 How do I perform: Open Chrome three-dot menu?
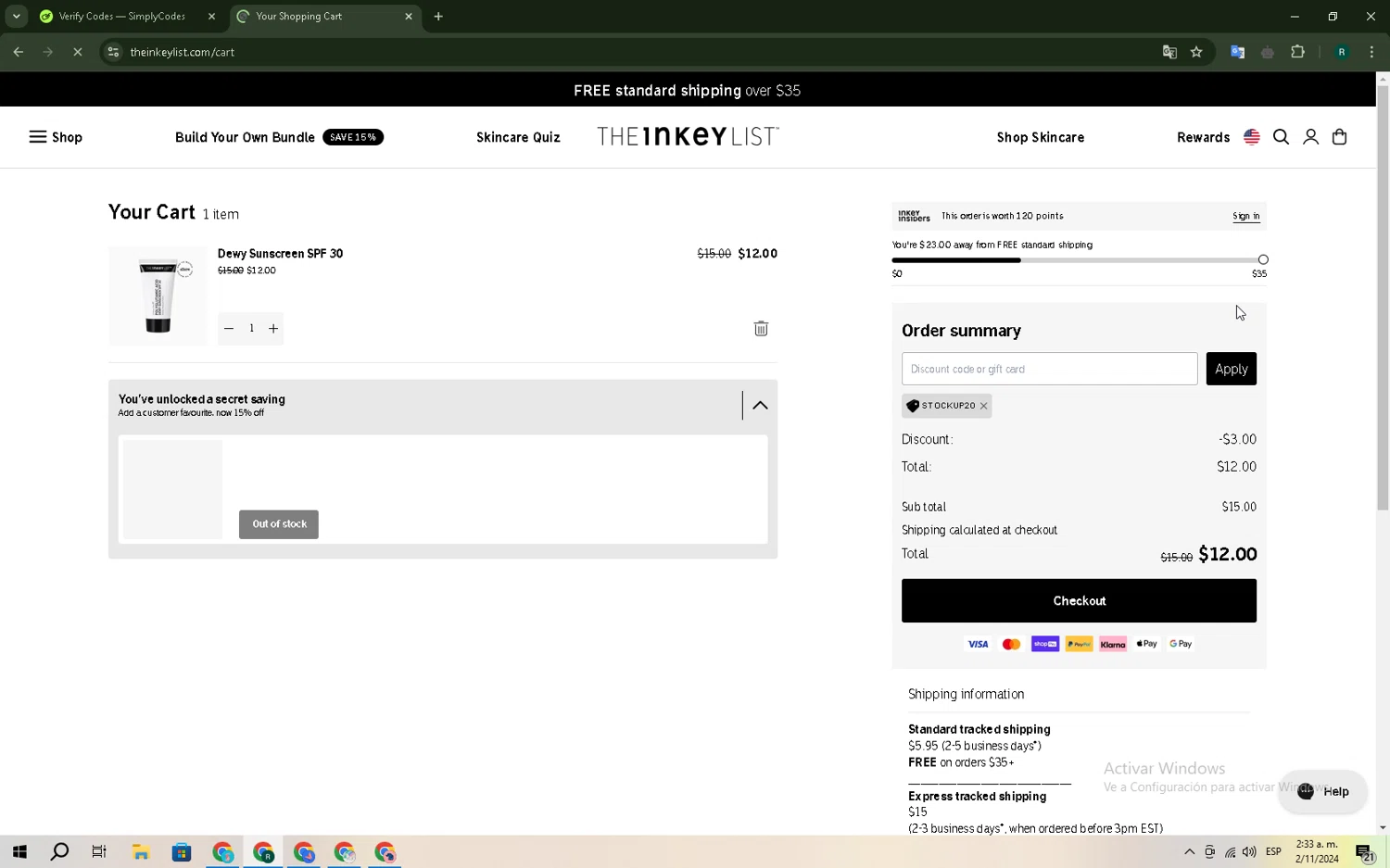point(1371,53)
